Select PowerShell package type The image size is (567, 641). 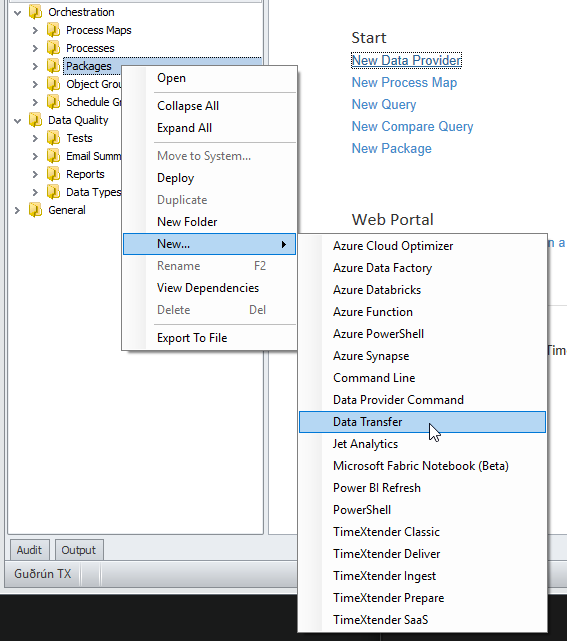click(x=423, y=510)
